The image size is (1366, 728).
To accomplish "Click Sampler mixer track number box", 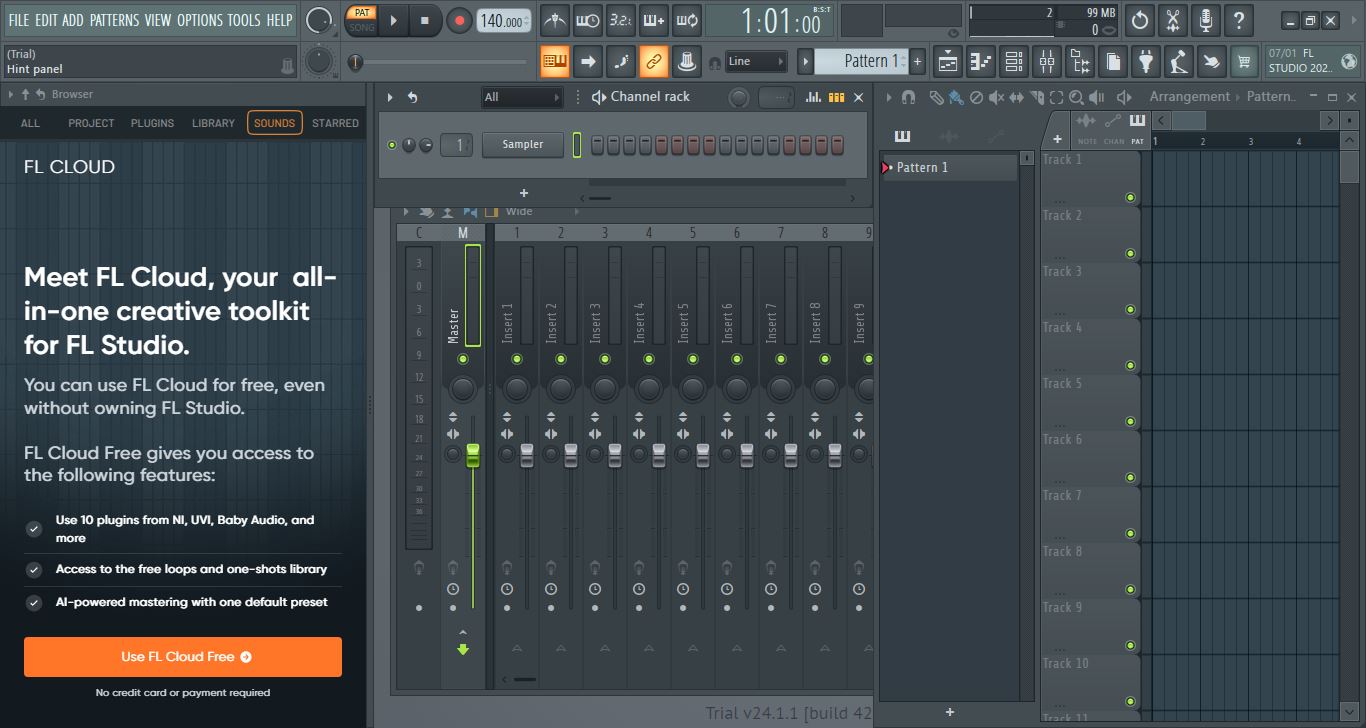I will [456, 145].
